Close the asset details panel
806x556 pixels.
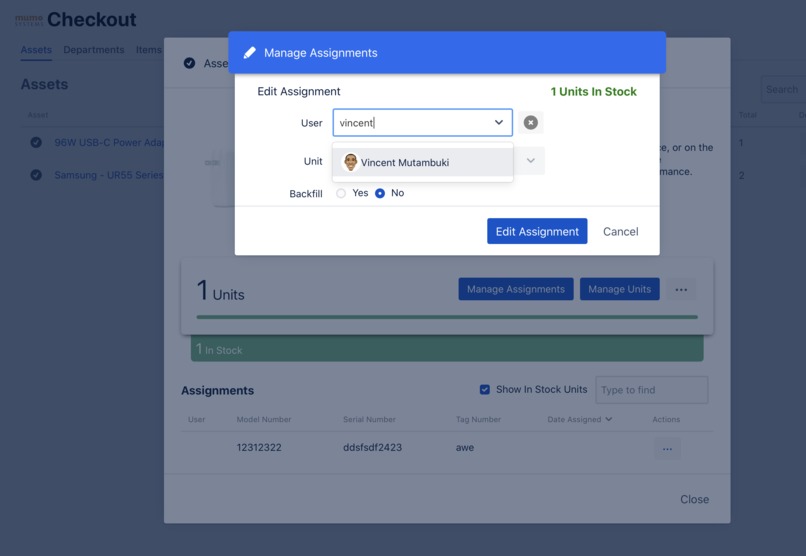point(694,499)
